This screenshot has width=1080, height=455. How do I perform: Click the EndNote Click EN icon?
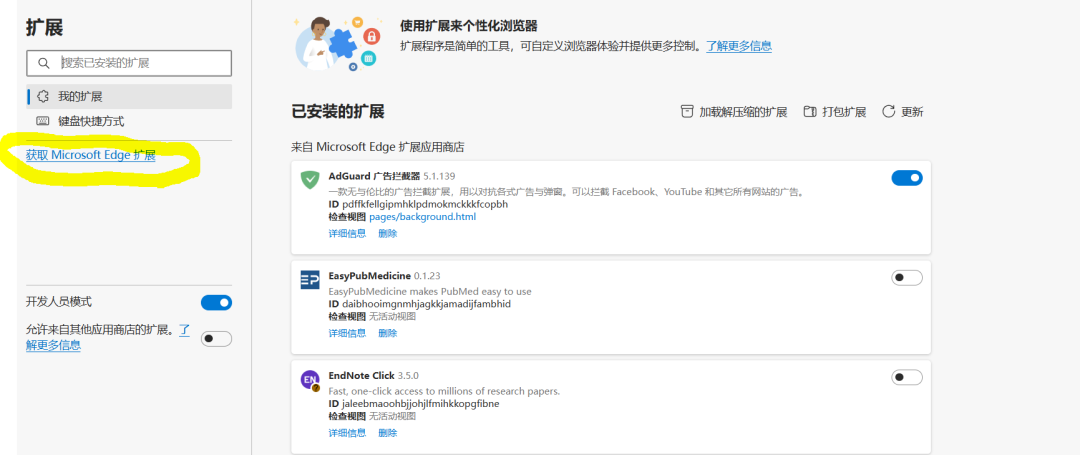click(310, 380)
